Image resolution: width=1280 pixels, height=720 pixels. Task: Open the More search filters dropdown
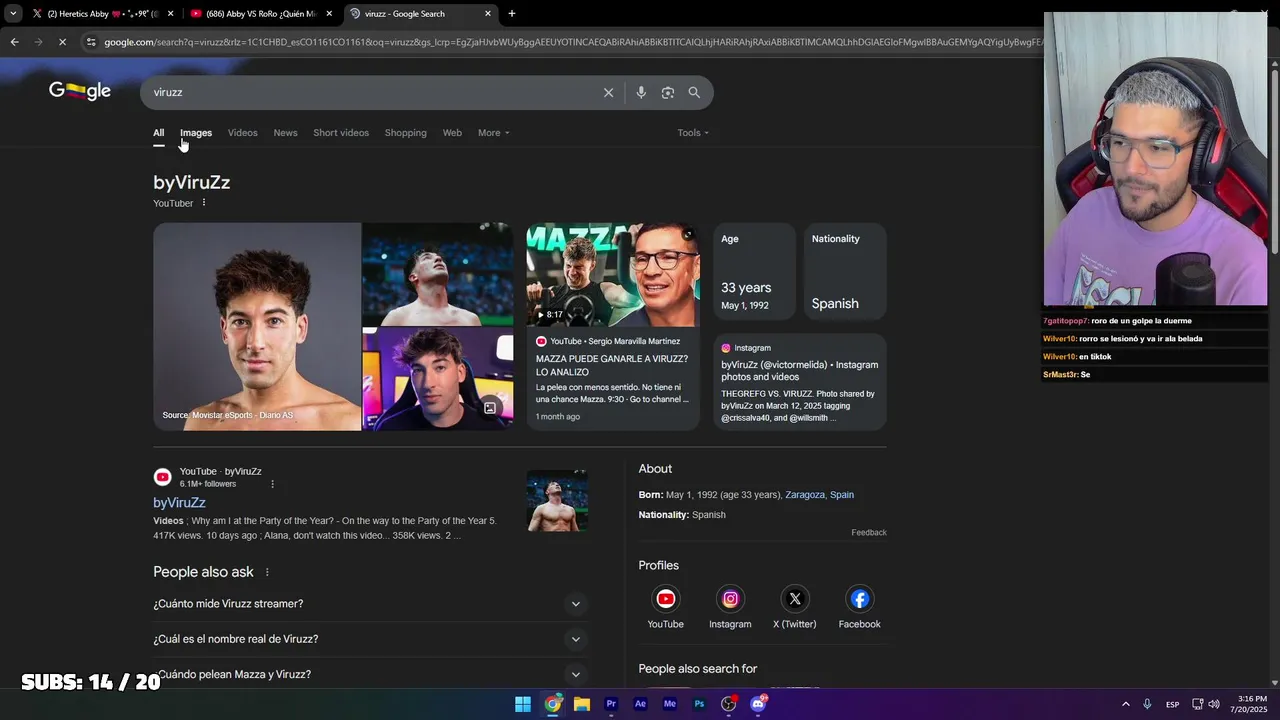(x=493, y=133)
